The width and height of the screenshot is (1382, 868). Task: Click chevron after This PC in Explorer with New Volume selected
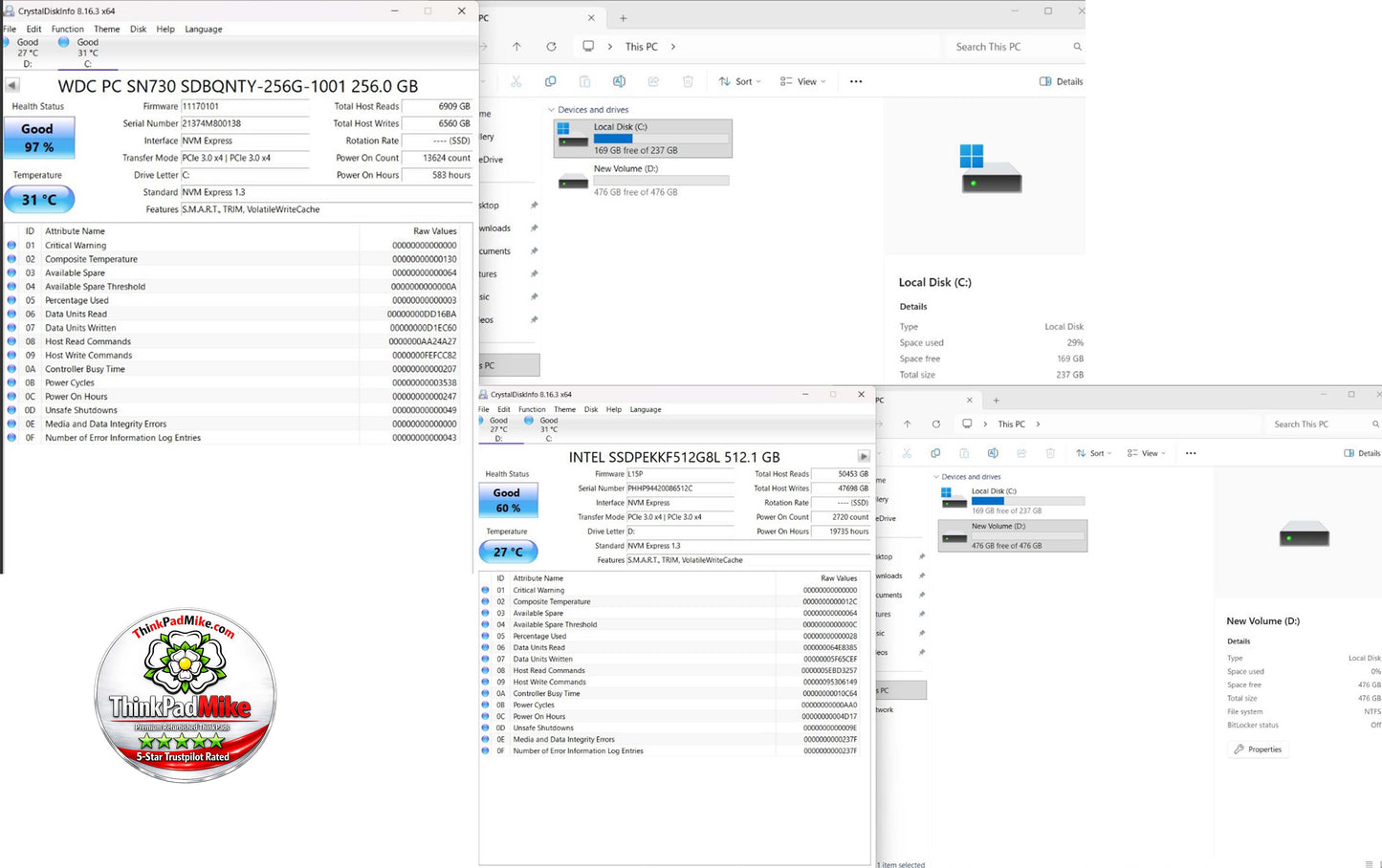click(1038, 423)
